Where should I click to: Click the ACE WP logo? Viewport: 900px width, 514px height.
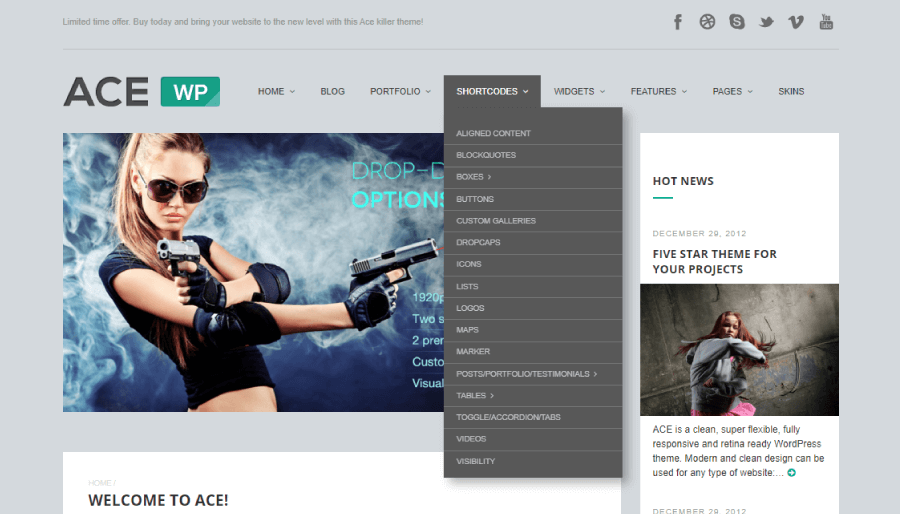pyautogui.click(x=141, y=92)
